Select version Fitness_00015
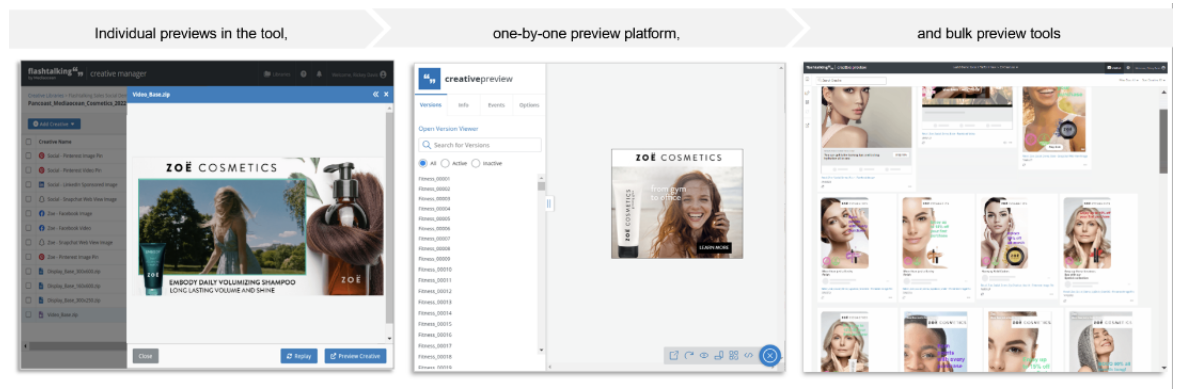The image size is (1183, 389). 435,323
